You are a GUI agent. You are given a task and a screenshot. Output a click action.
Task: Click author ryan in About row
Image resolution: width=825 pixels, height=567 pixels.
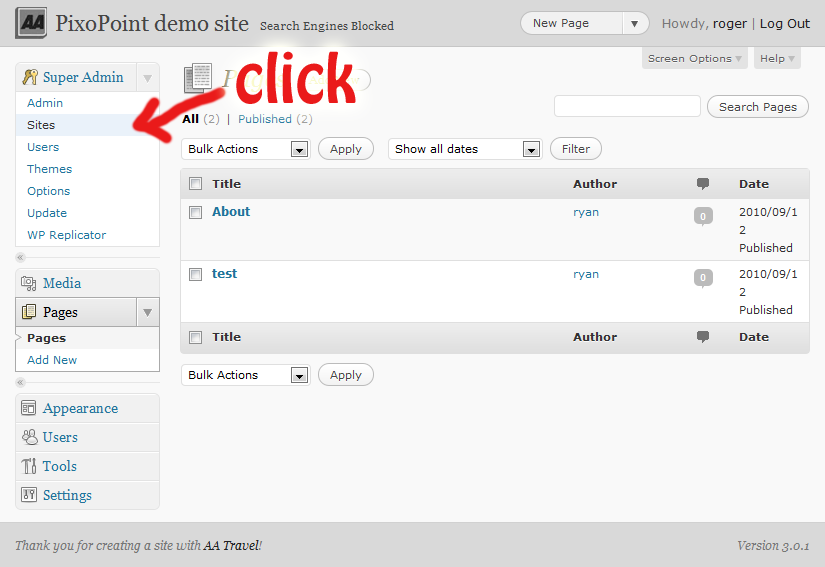[x=586, y=212]
